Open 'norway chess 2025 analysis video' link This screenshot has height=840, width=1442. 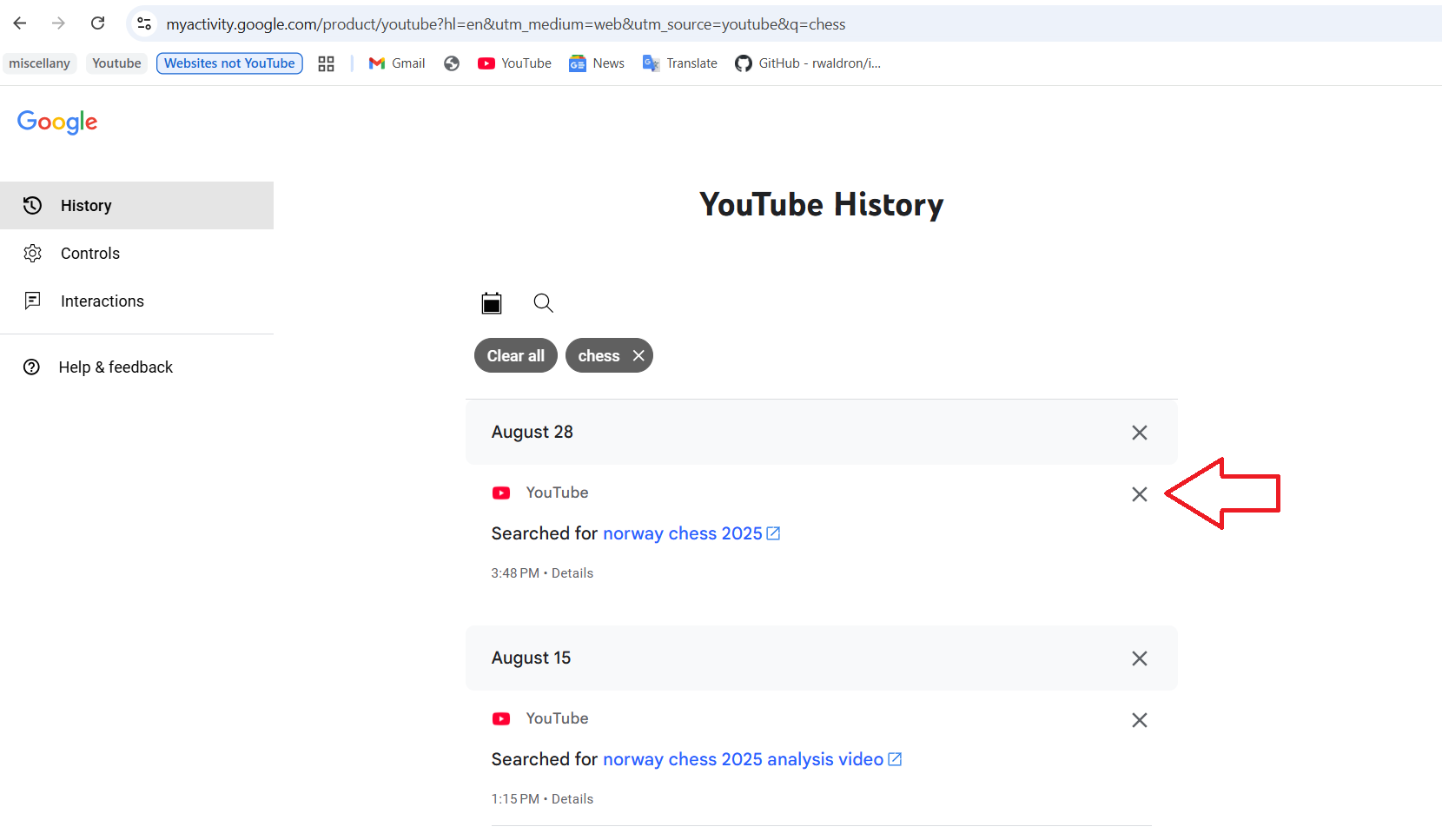743,759
